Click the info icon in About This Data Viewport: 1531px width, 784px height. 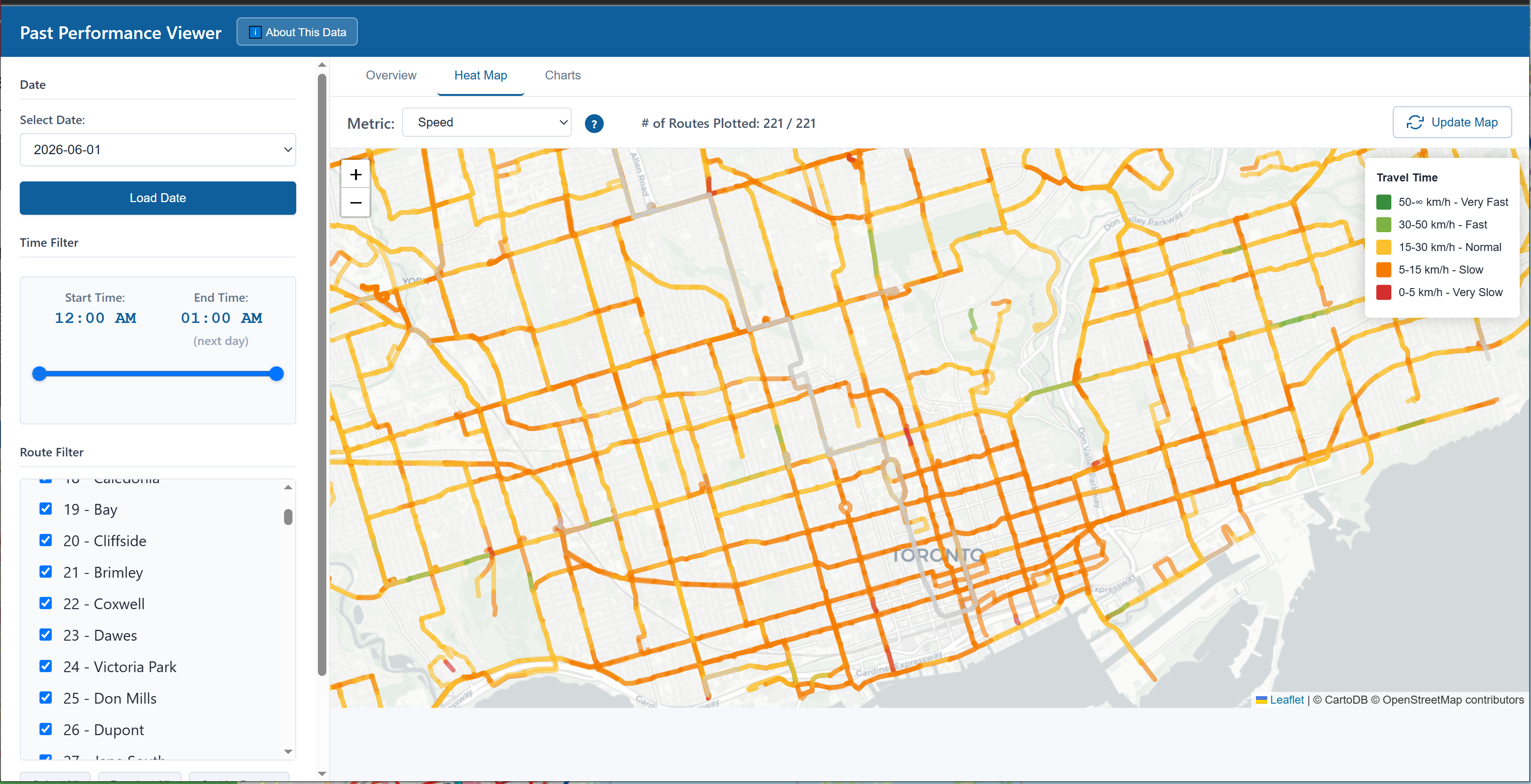pos(254,32)
